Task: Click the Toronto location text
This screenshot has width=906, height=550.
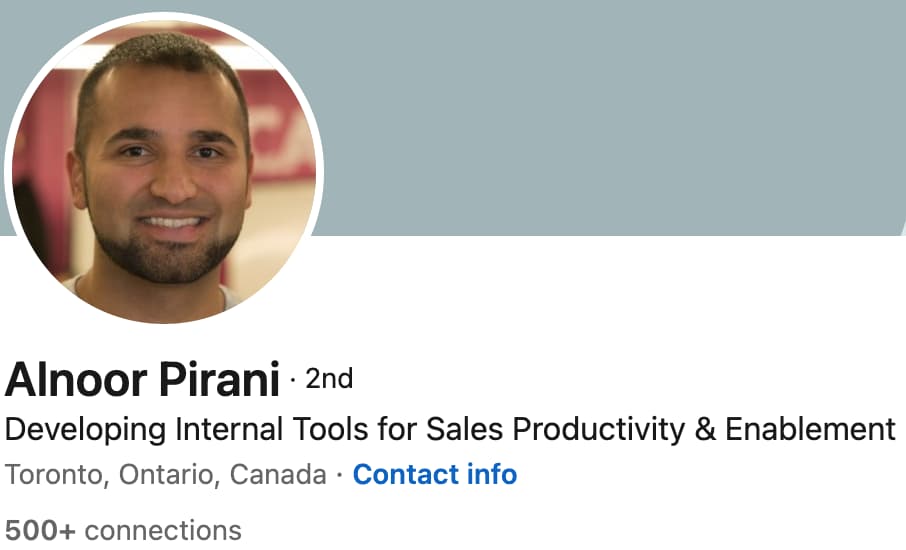Action: pyautogui.click(x=55, y=474)
